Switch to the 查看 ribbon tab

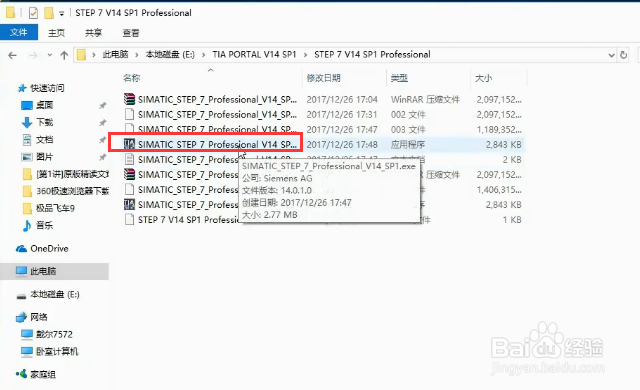[x=131, y=33]
